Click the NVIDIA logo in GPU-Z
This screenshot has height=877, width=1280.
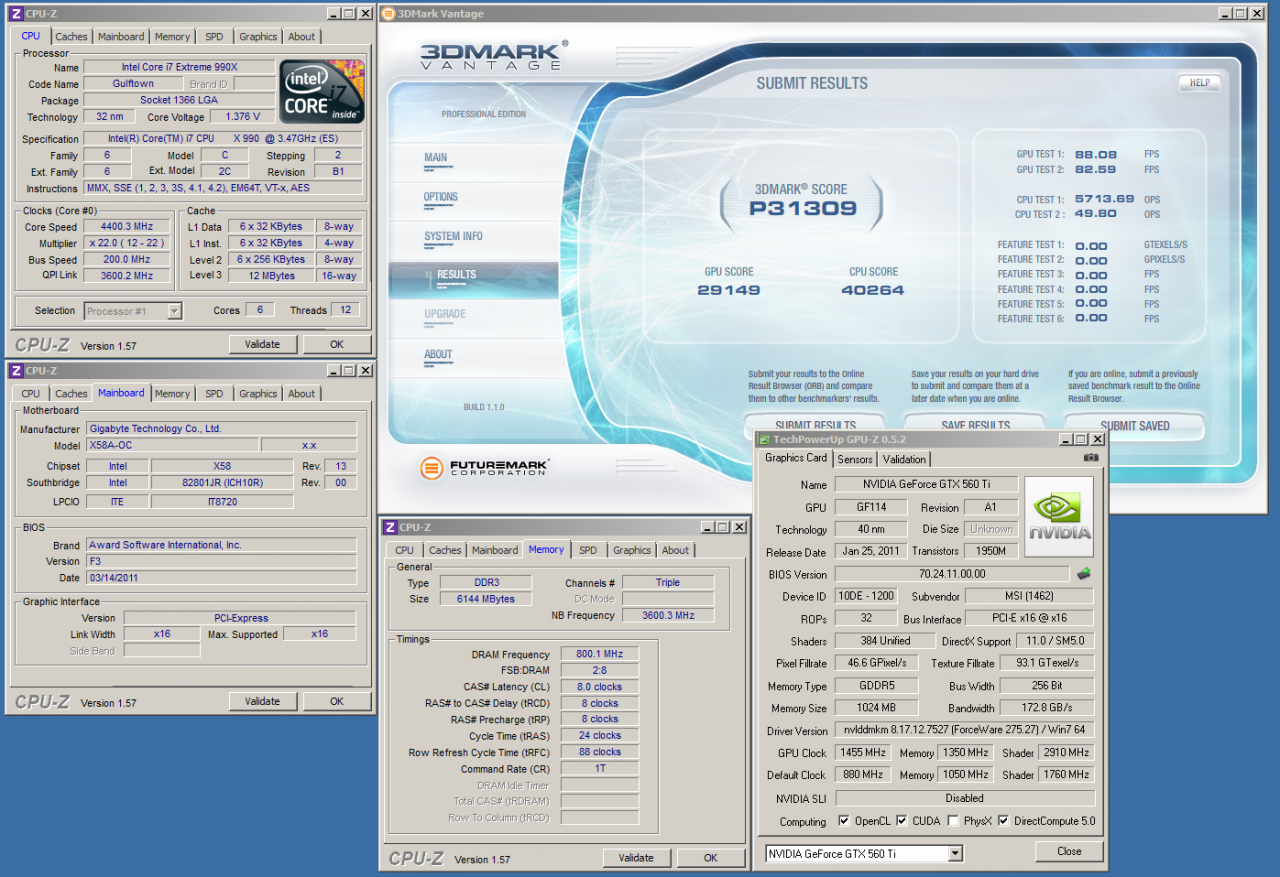[1060, 516]
